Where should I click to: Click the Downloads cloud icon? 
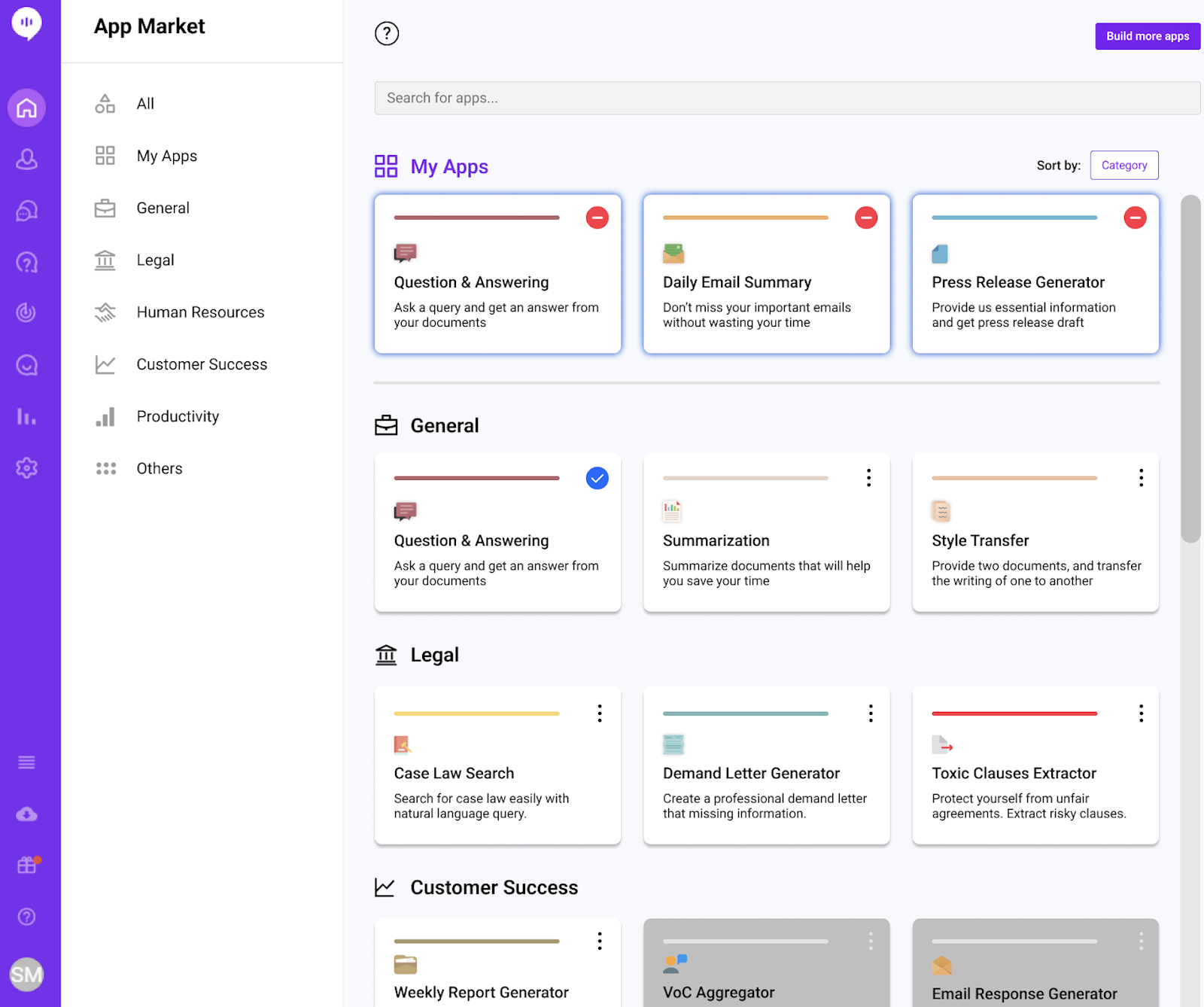click(x=27, y=814)
